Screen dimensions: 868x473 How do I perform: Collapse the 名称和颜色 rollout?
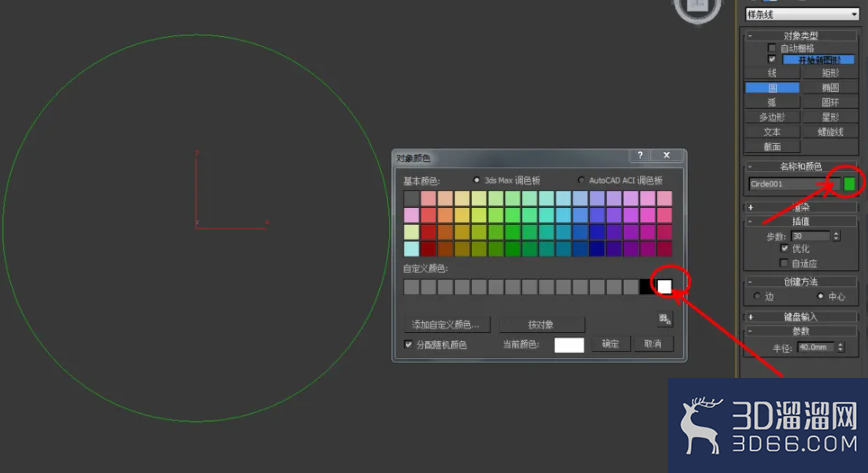[800, 166]
